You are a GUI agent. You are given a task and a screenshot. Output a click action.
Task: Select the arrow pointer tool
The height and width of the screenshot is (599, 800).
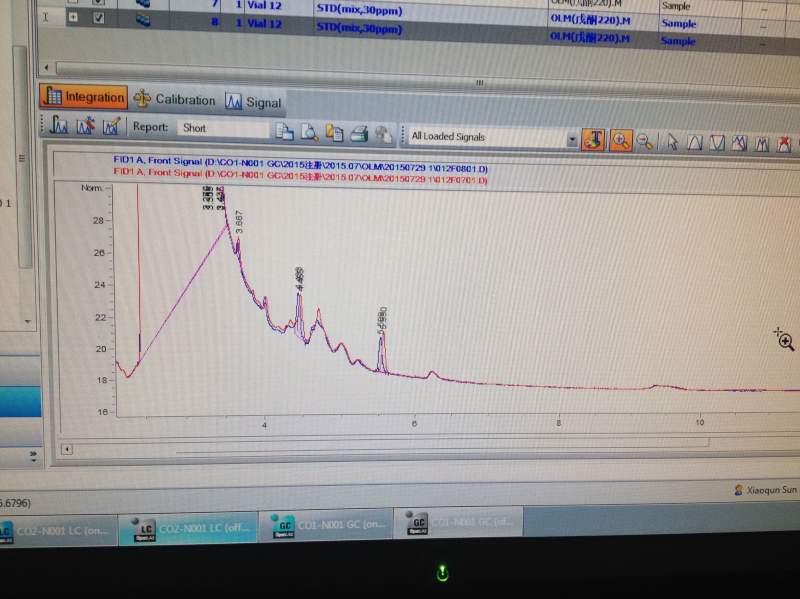coord(673,142)
